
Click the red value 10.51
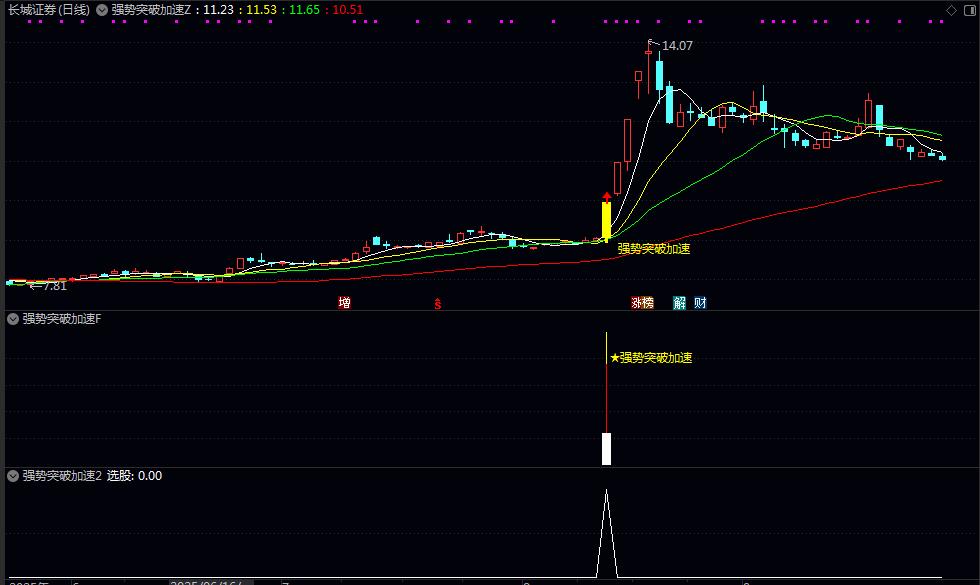(348, 10)
